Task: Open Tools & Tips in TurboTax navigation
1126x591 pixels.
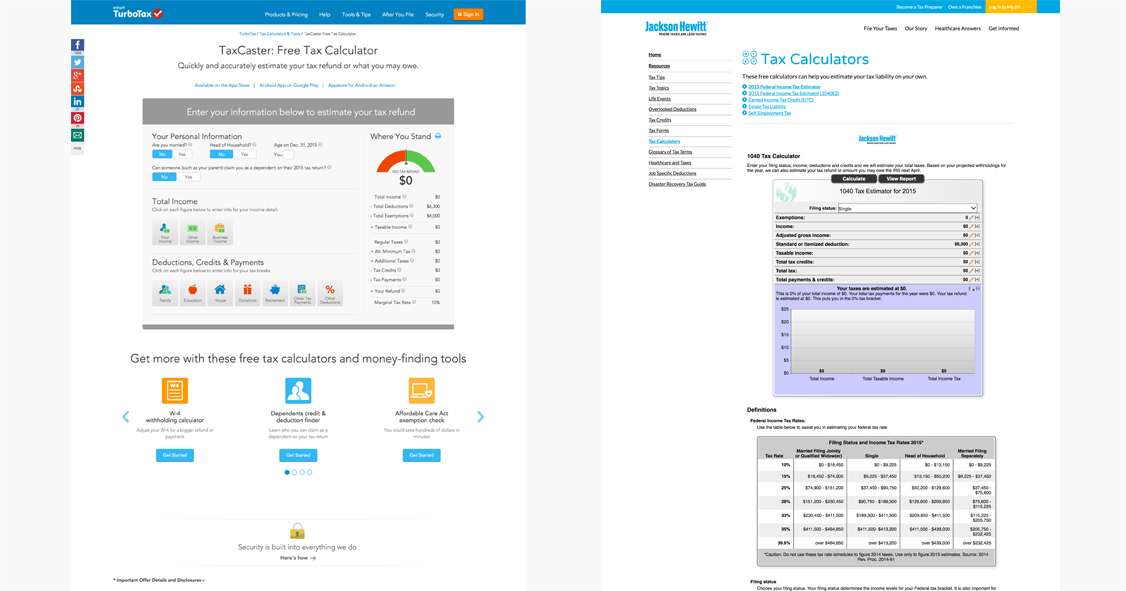Action: (x=356, y=14)
